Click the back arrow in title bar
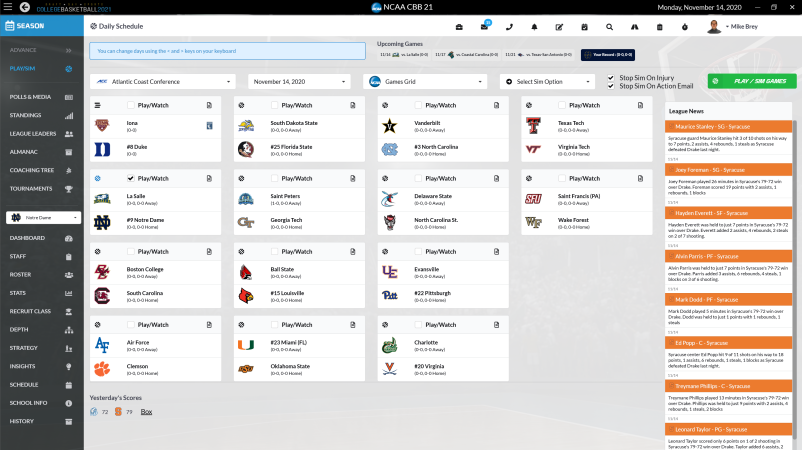Image resolution: width=802 pixels, height=450 pixels. point(10,7)
